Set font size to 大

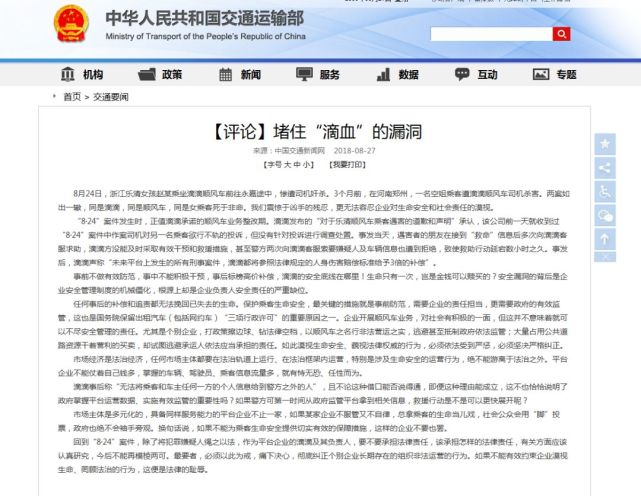coord(284,163)
